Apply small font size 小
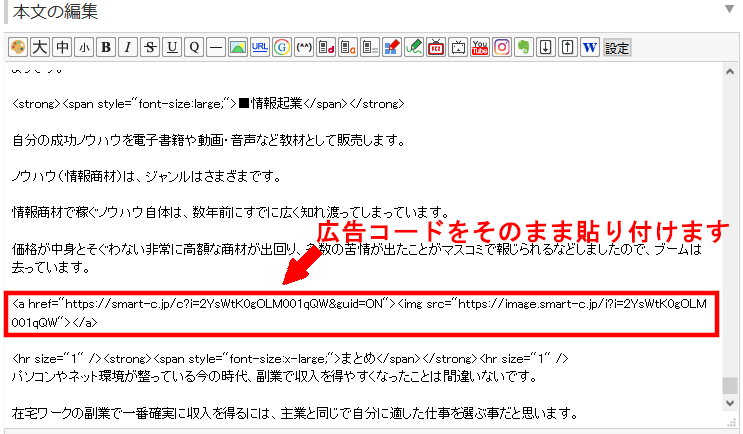 tap(84, 47)
